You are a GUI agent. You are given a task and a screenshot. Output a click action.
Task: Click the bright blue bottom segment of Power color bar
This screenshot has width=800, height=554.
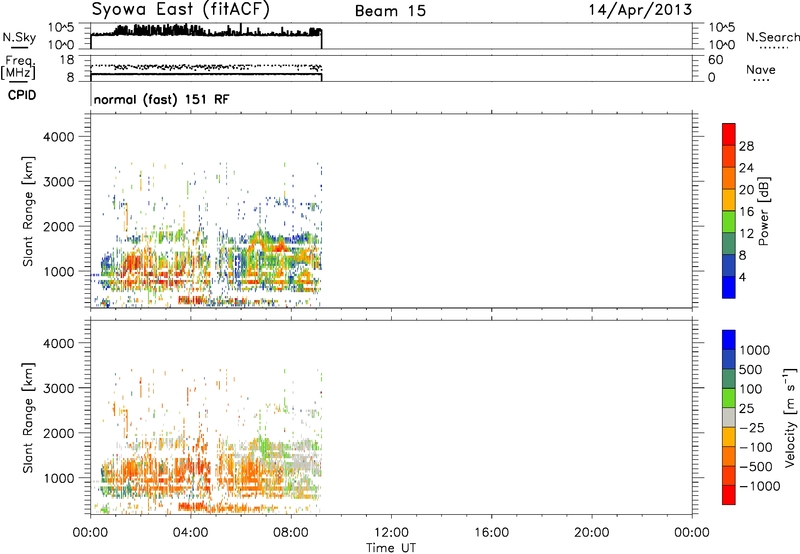tap(729, 287)
